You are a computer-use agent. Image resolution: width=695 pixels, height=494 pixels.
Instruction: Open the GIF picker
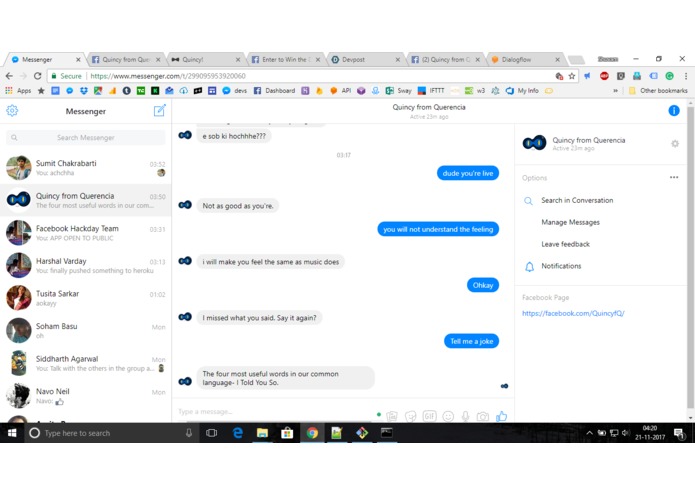click(x=429, y=416)
